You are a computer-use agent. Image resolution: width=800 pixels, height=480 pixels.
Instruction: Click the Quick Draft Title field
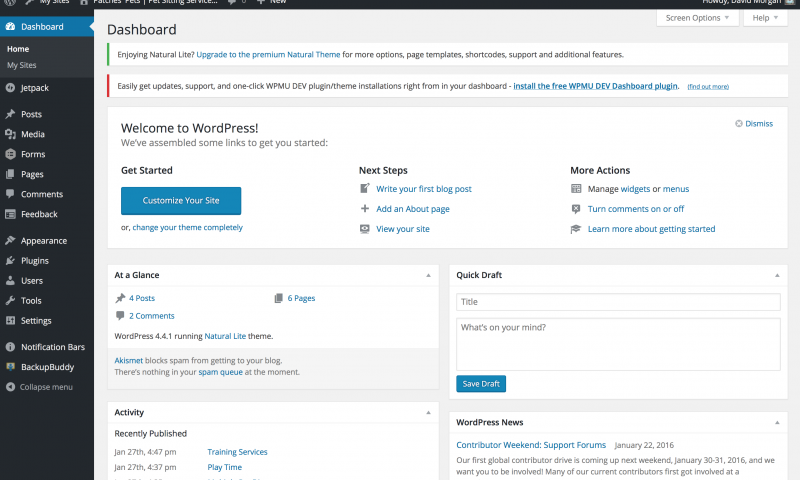pyautogui.click(x=618, y=302)
